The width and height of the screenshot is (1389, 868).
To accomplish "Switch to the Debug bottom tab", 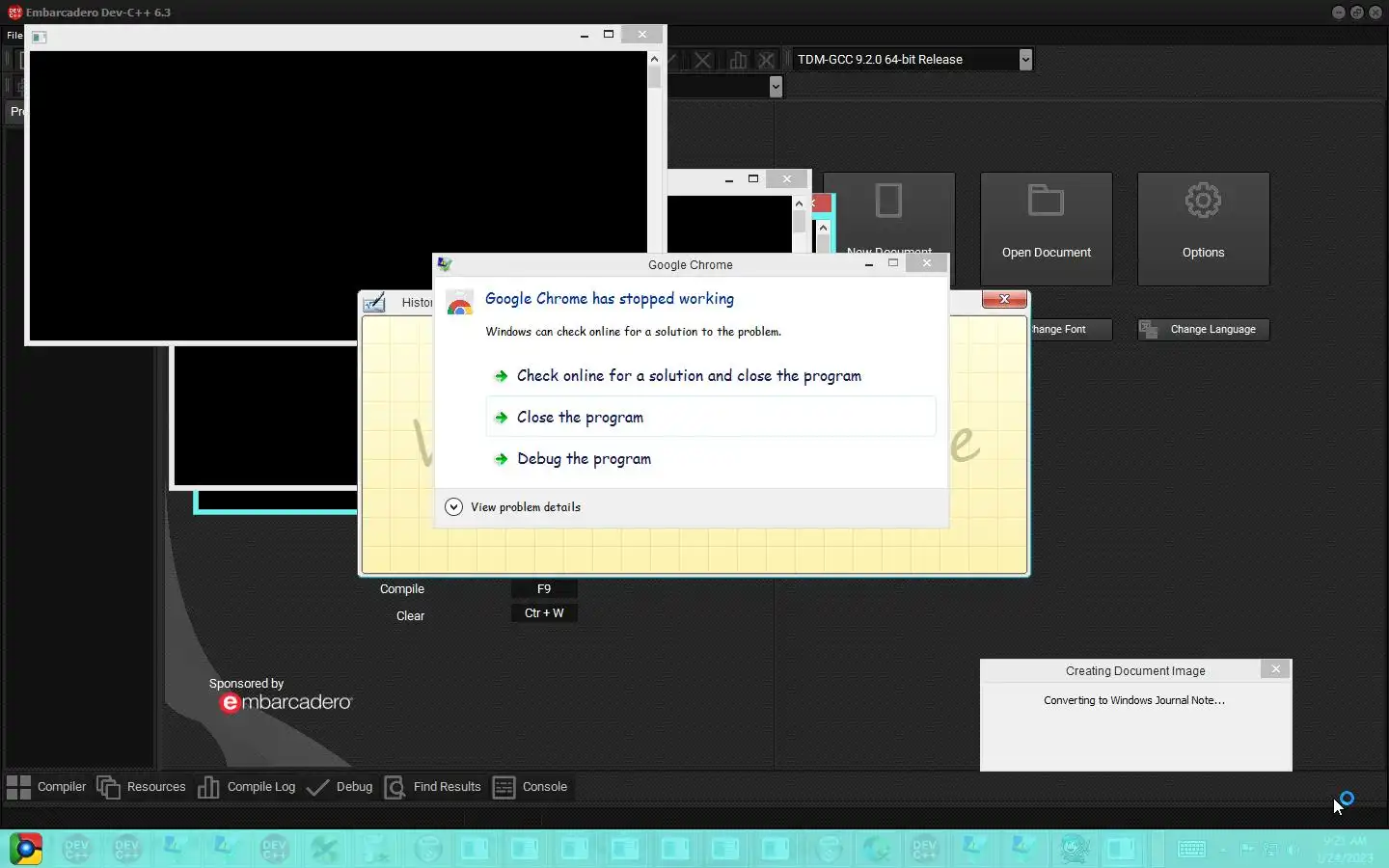I will (x=340, y=787).
